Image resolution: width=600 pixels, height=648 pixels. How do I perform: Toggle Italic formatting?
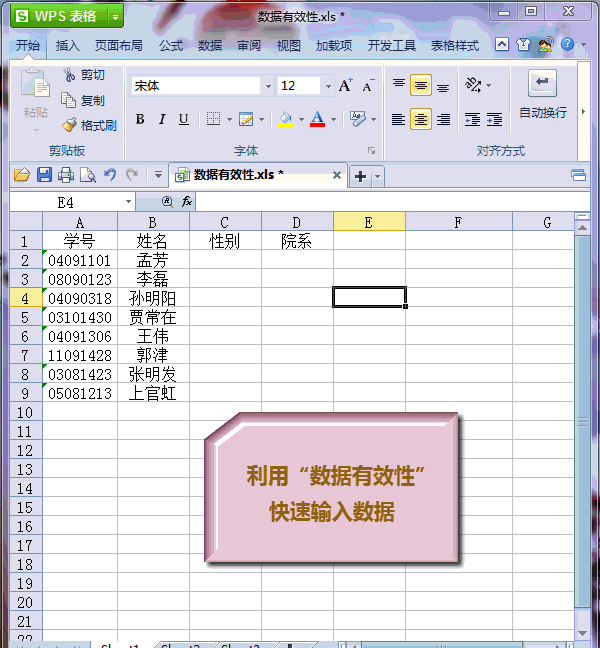[162, 119]
